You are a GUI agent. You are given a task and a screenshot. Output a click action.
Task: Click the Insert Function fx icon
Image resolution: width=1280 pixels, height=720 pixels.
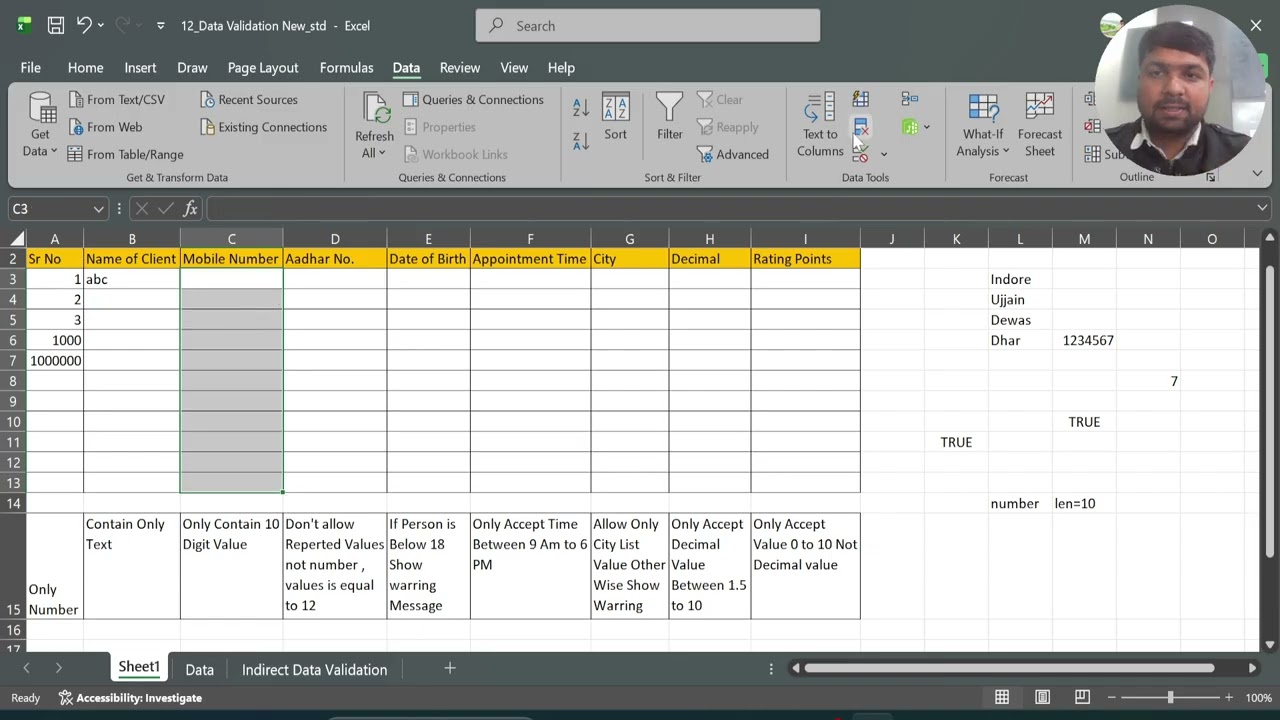click(x=191, y=209)
